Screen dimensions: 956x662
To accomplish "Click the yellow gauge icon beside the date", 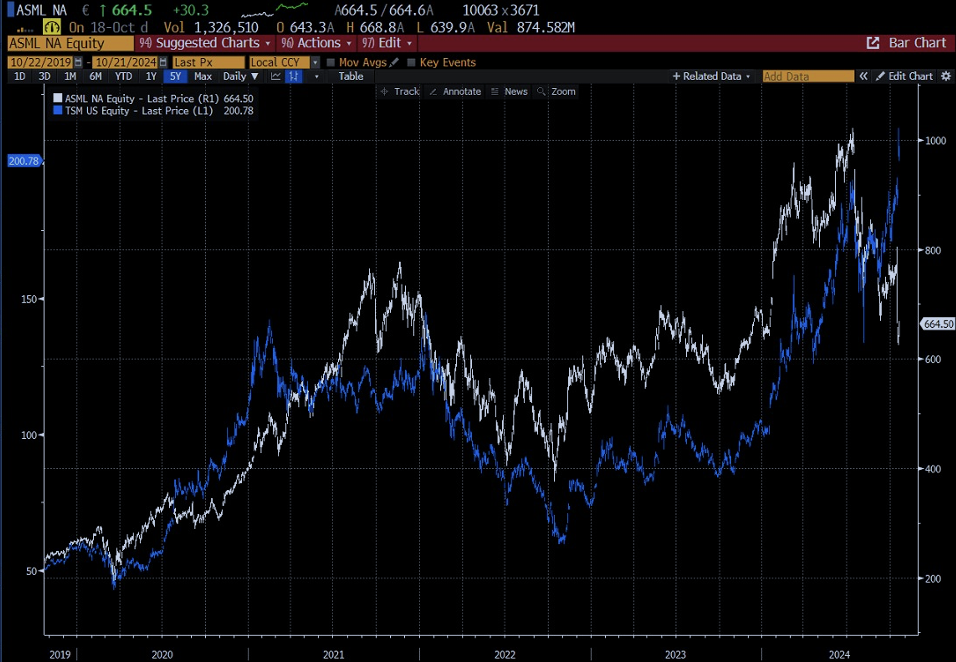I will (x=52, y=27).
